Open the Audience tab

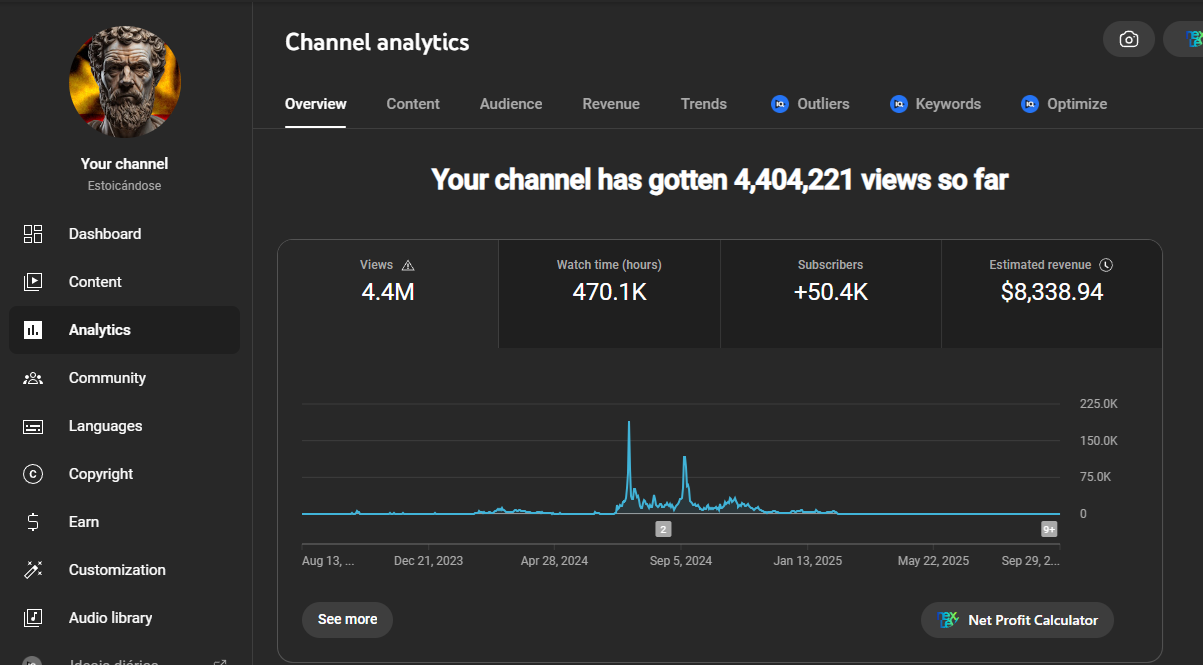tap(511, 104)
